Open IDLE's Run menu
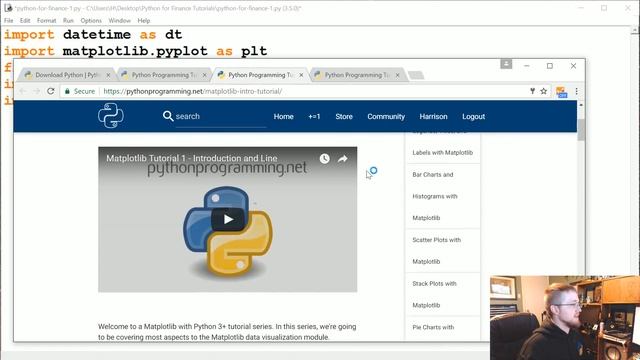 68,20
